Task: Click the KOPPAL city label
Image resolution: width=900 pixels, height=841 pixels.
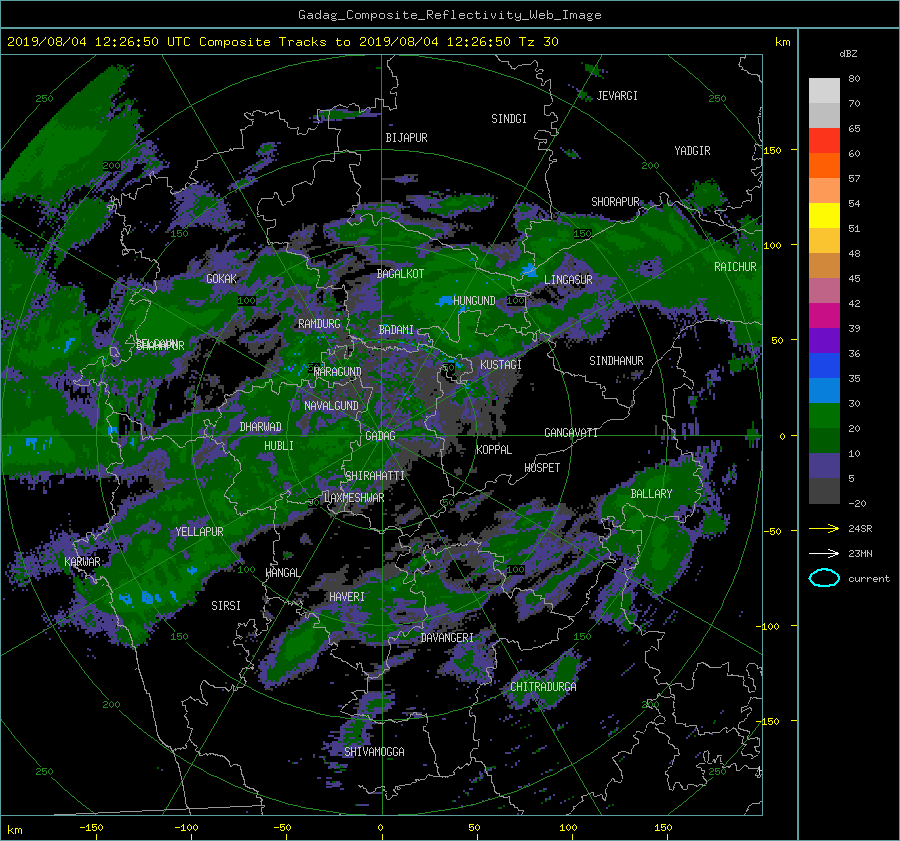Action: coord(494,450)
